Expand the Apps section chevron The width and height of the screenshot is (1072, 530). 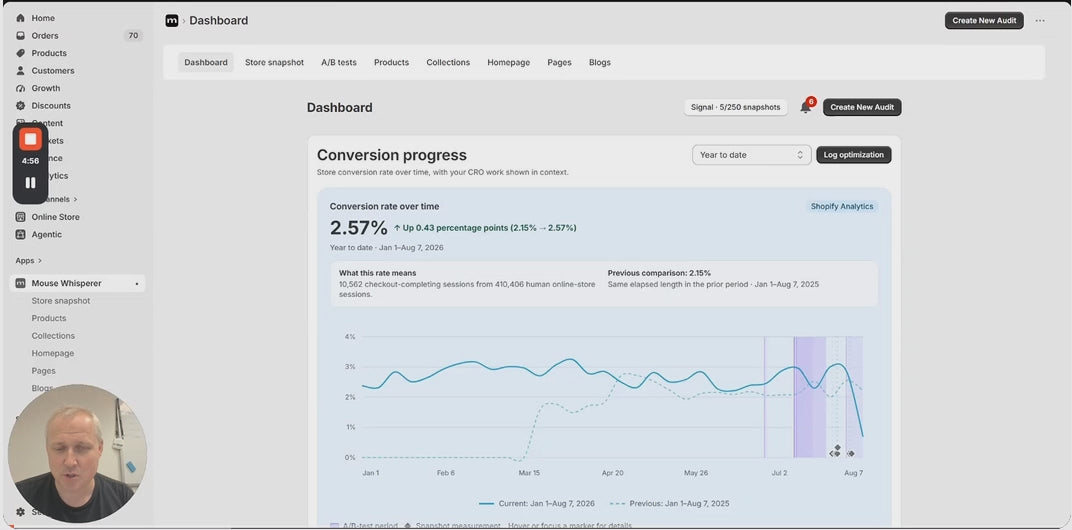click(x=40, y=261)
